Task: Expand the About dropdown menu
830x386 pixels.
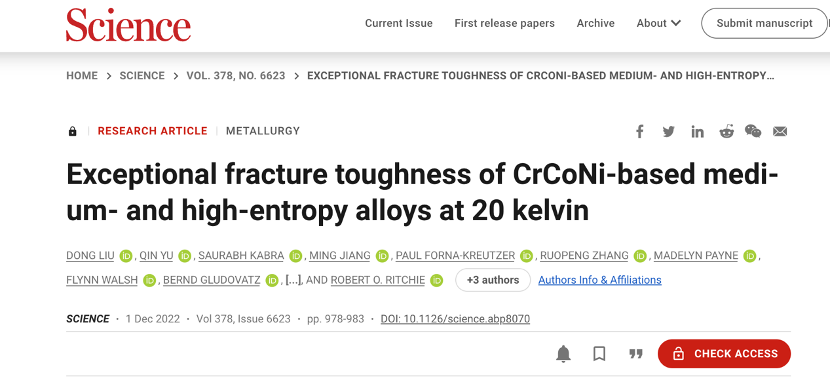Action: pos(658,23)
